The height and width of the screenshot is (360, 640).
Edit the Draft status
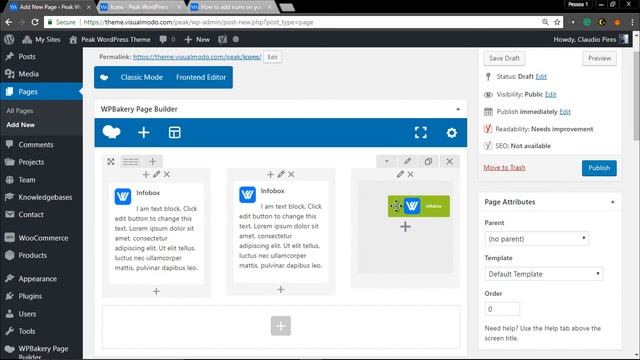[541, 77]
